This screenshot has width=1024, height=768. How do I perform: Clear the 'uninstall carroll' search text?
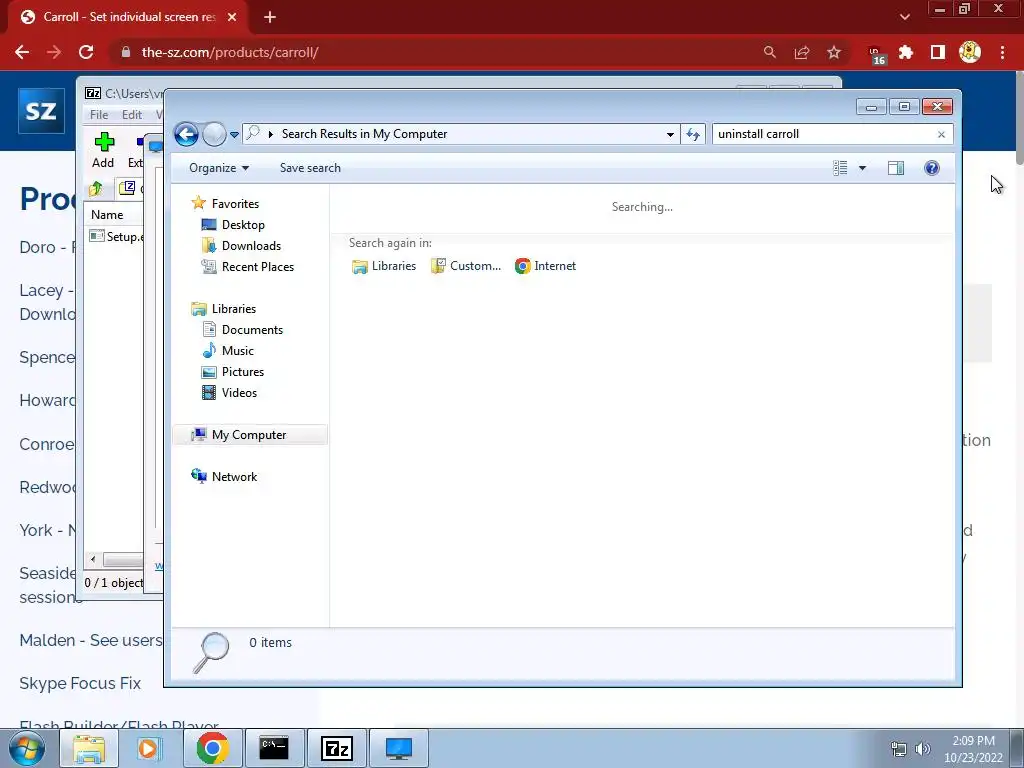[x=941, y=135]
